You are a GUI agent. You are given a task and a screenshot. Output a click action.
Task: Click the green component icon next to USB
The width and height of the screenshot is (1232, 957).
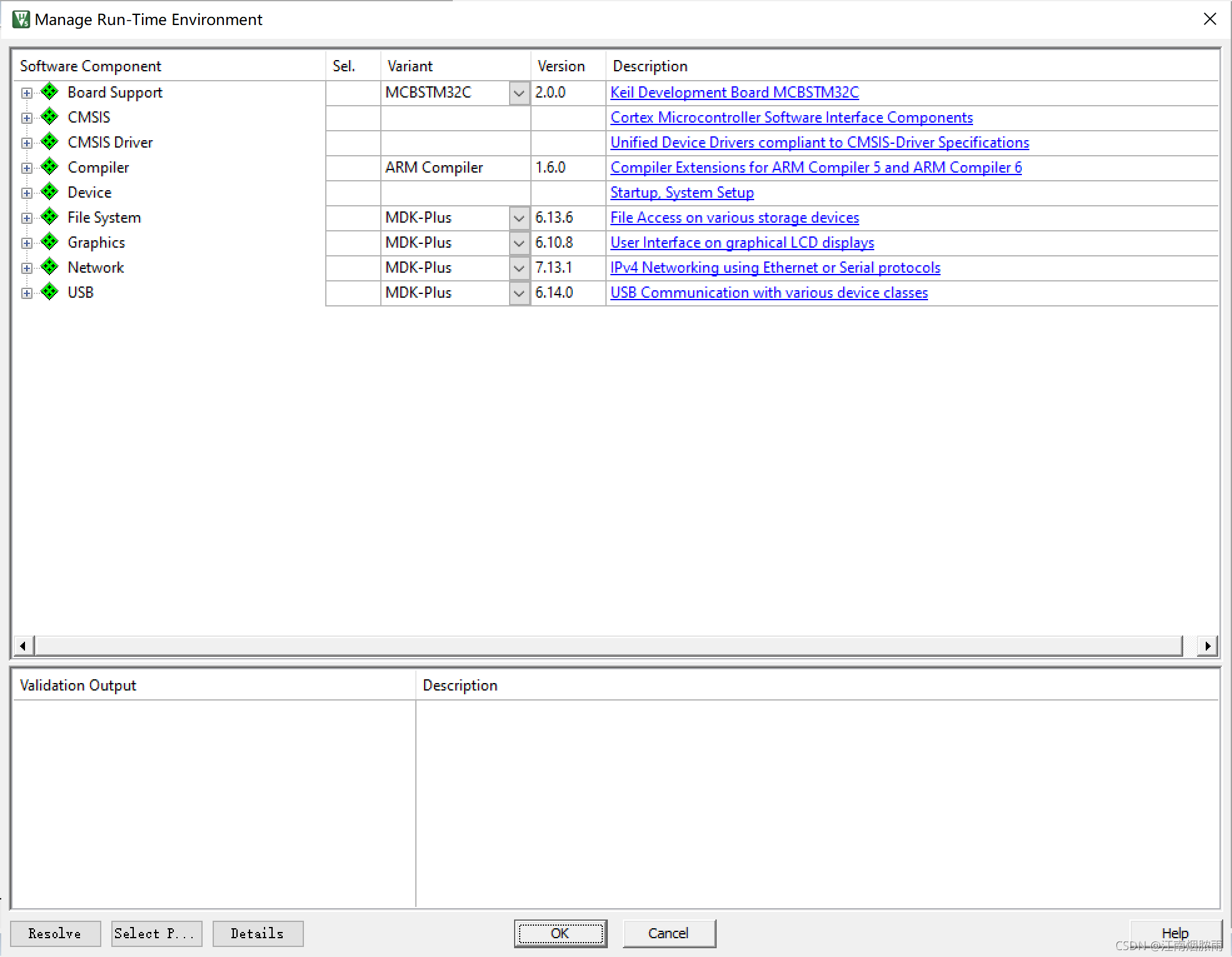(49, 292)
